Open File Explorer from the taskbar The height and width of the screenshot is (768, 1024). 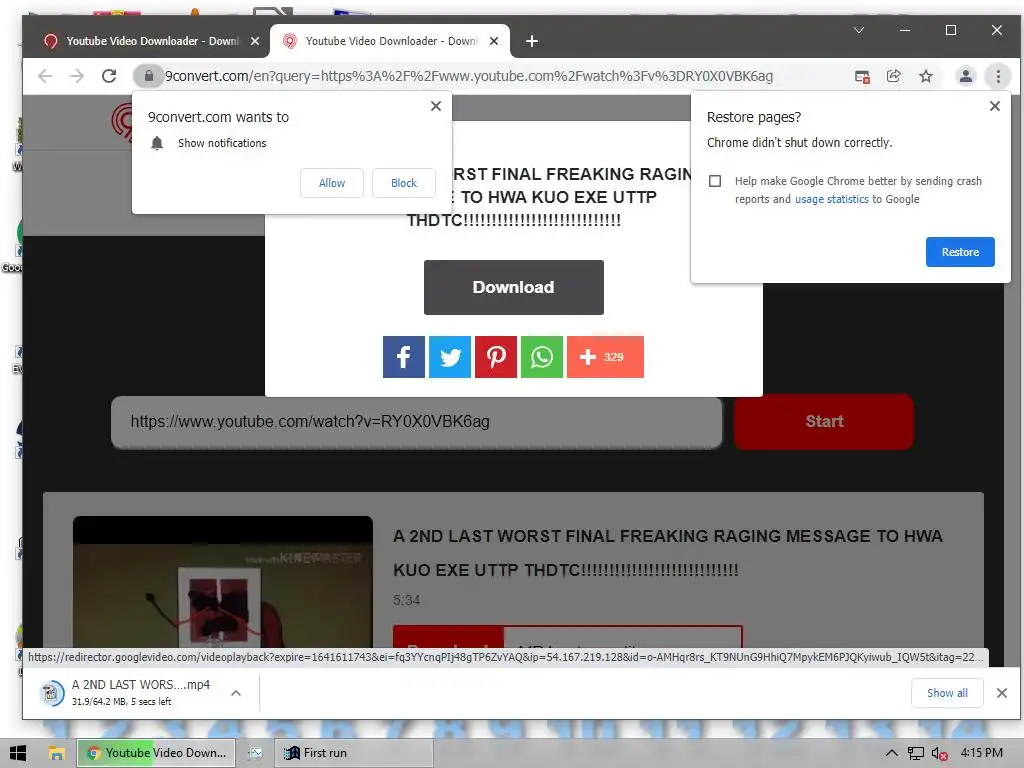point(57,753)
